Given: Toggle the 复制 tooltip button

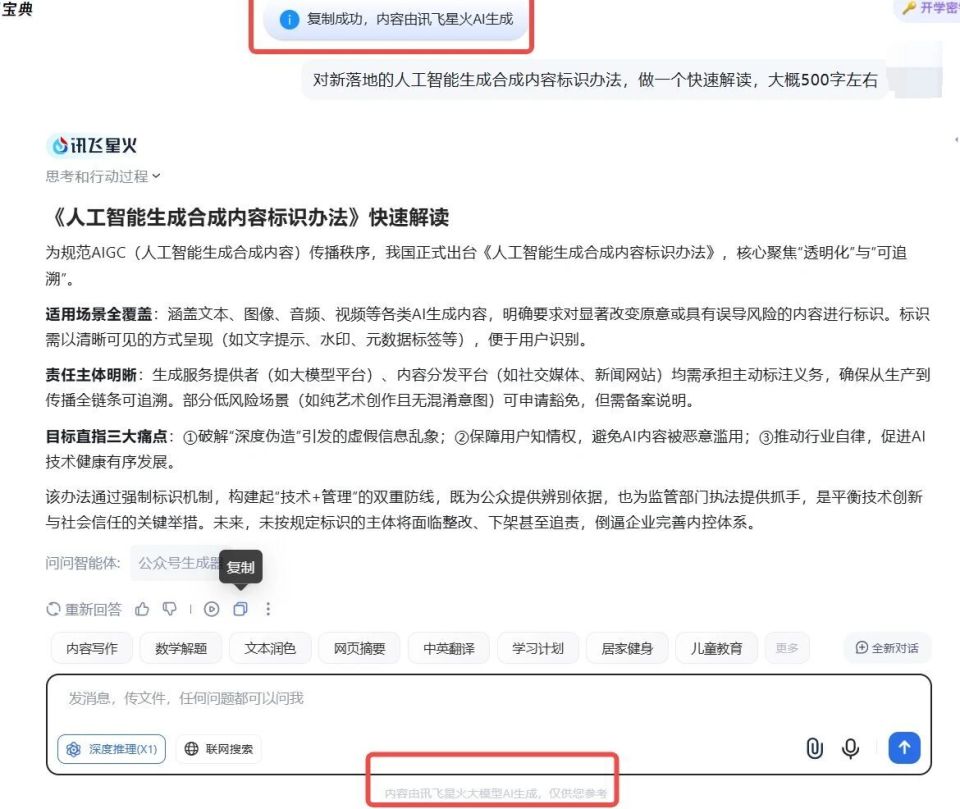Looking at the screenshot, I should (x=241, y=567).
